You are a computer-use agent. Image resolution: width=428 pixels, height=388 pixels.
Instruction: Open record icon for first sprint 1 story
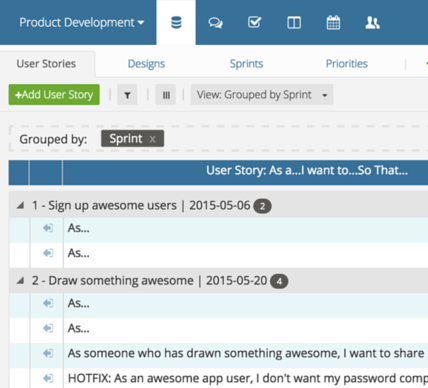pyautogui.click(x=48, y=228)
